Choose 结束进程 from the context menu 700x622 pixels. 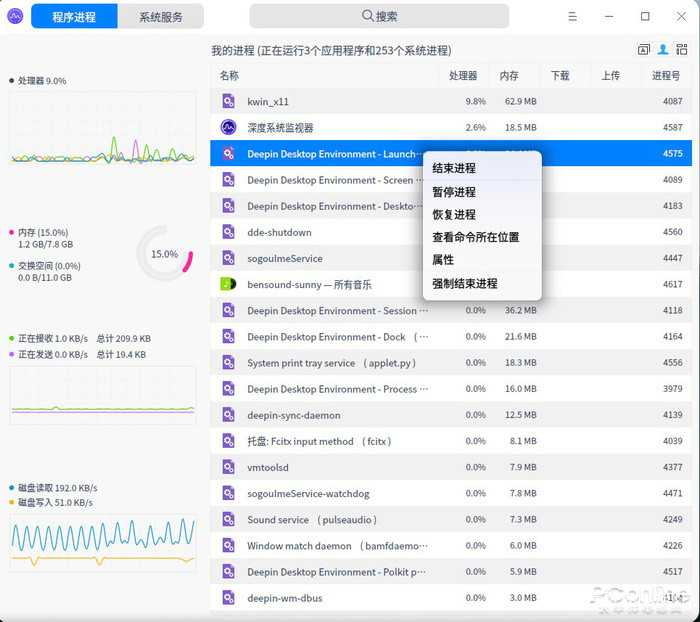coord(454,168)
